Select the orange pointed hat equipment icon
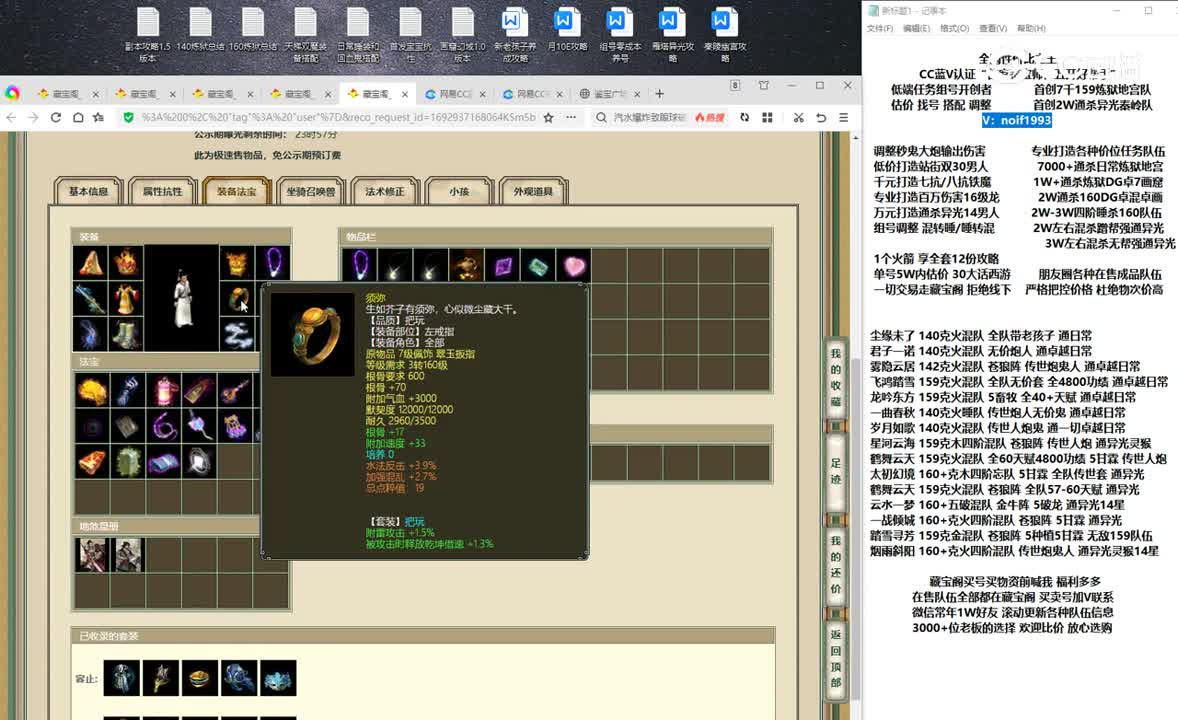 [x=90, y=263]
